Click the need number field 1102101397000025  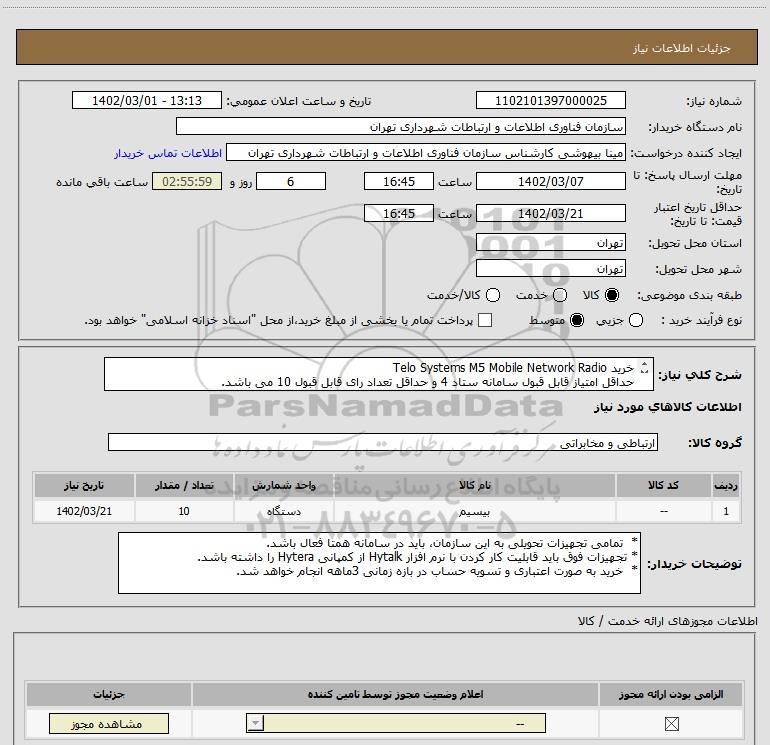(x=550, y=101)
